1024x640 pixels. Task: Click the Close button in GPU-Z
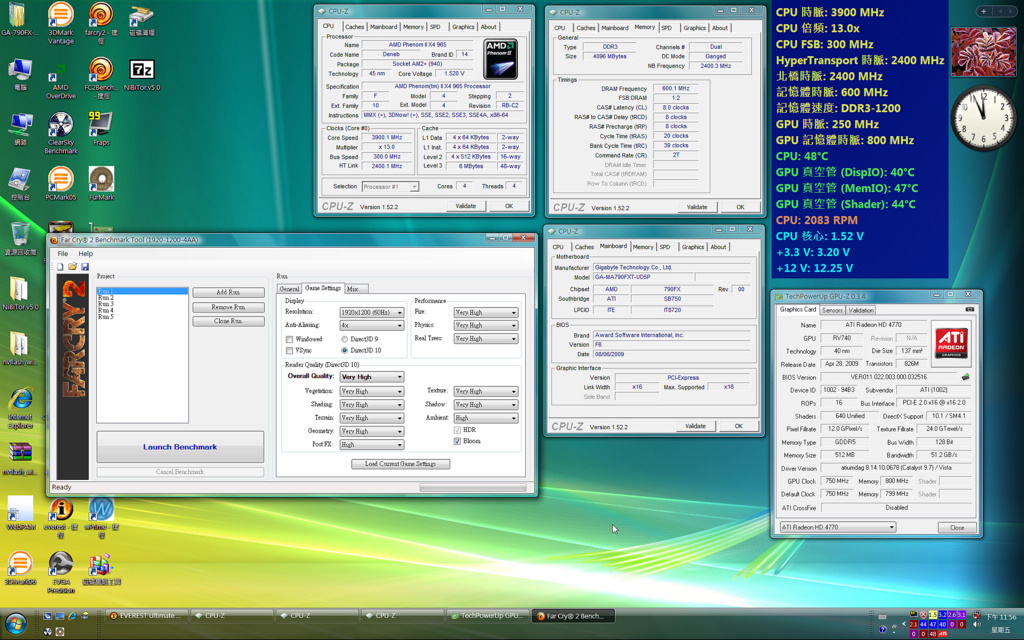pos(957,527)
